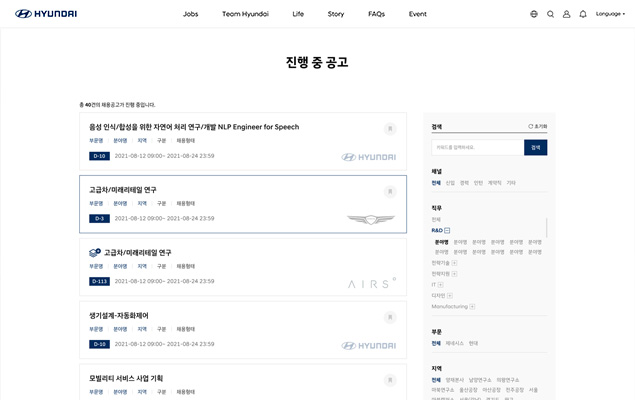Image resolution: width=635 pixels, height=400 pixels.
Task: Click the 초기화 reset filter icon
Action: [x=537, y=127]
